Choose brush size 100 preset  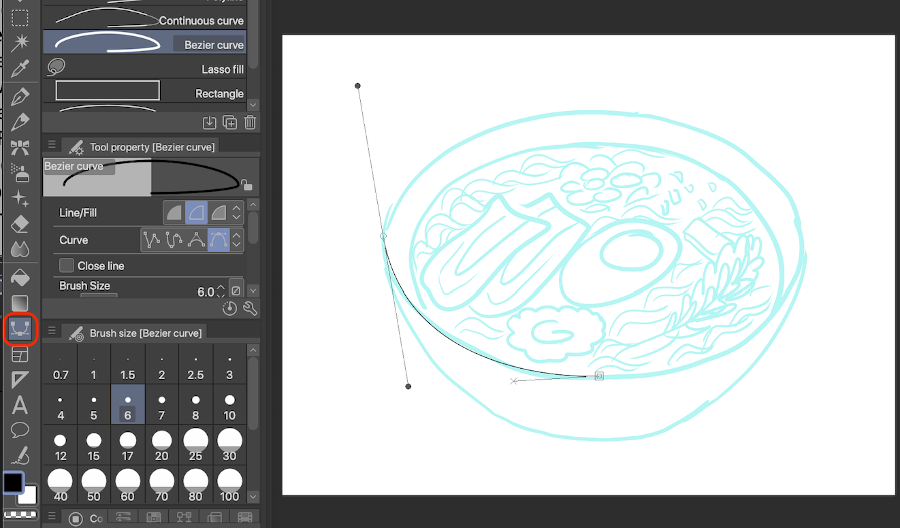pos(230,487)
